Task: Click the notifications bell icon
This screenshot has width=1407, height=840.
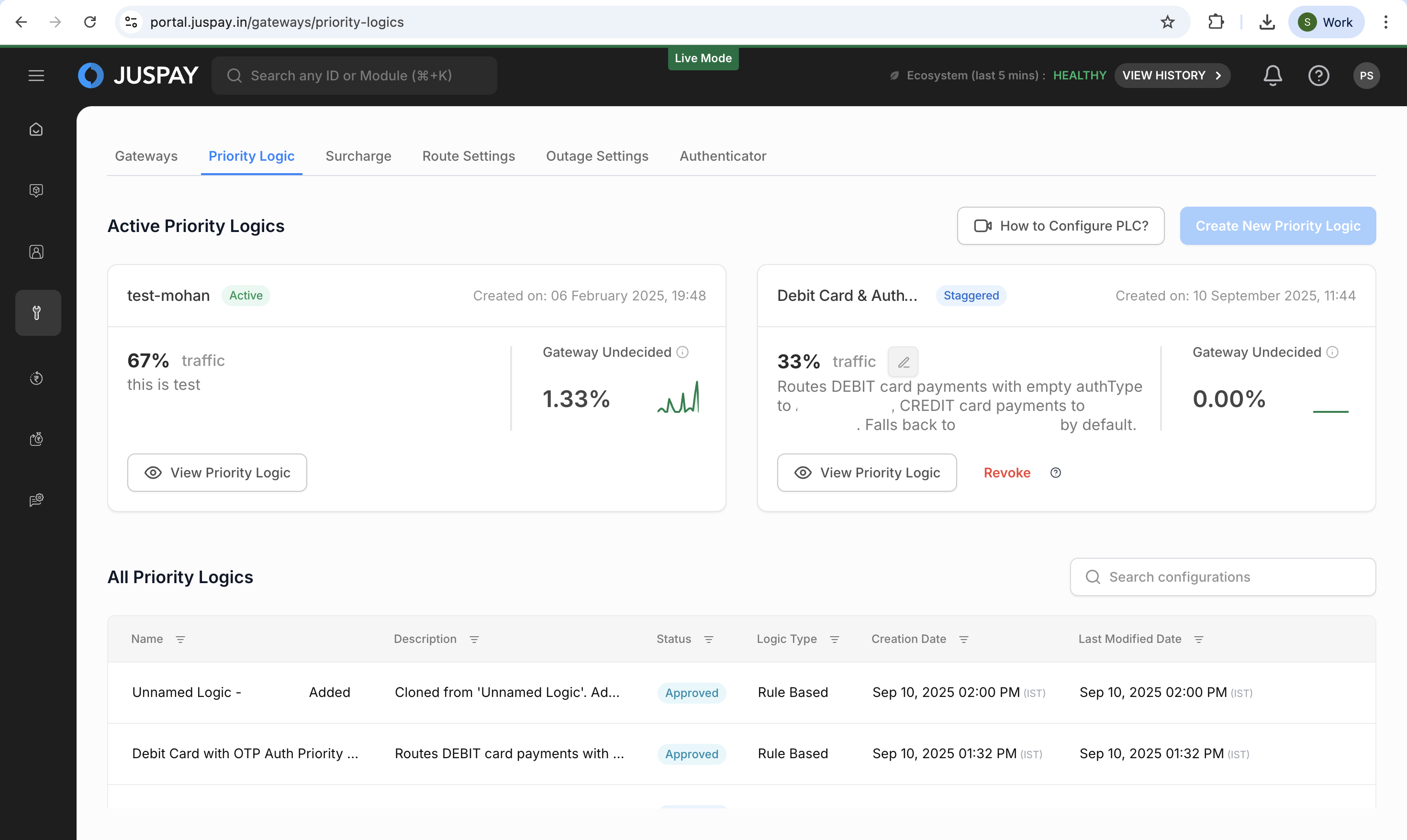Action: (x=1272, y=75)
